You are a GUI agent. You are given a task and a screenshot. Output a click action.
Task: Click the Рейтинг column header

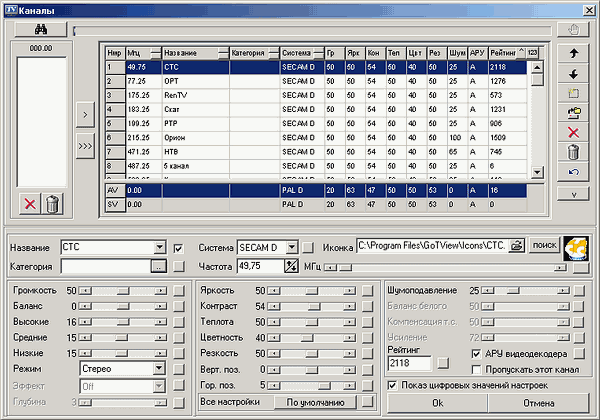(x=503, y=52)
